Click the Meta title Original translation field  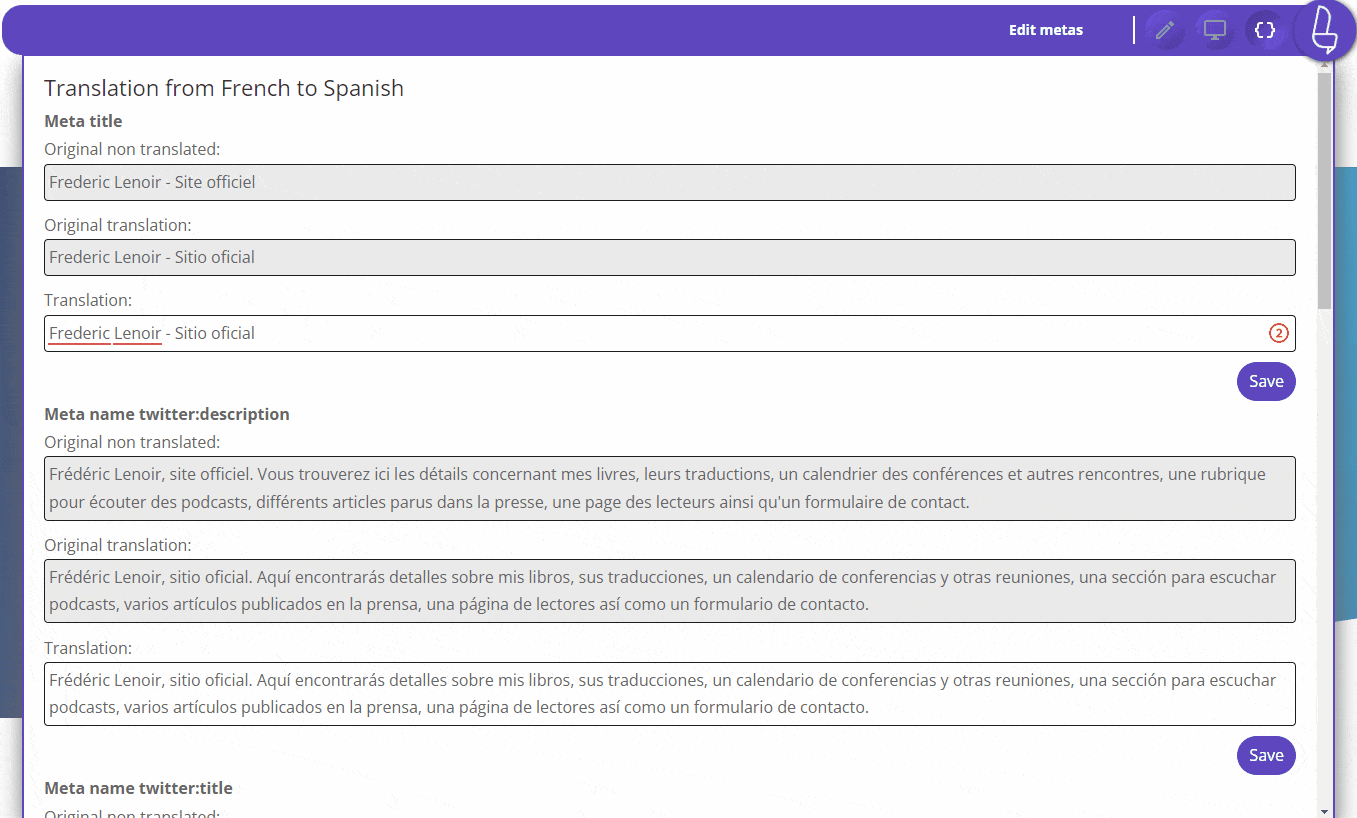[670, 257]
